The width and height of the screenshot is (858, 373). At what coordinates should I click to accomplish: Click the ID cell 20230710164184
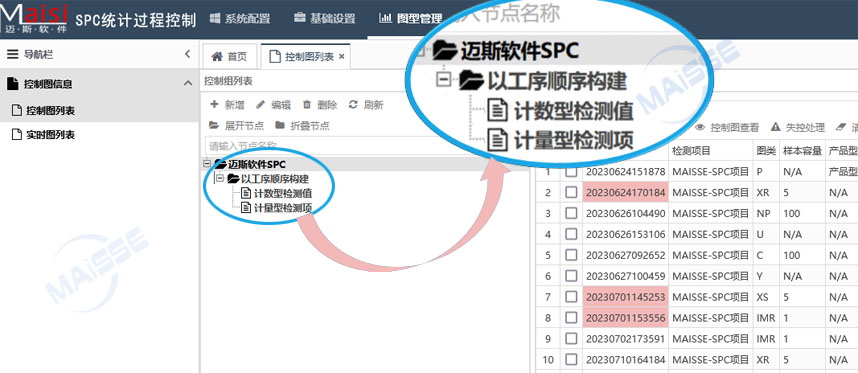(625, 359)
